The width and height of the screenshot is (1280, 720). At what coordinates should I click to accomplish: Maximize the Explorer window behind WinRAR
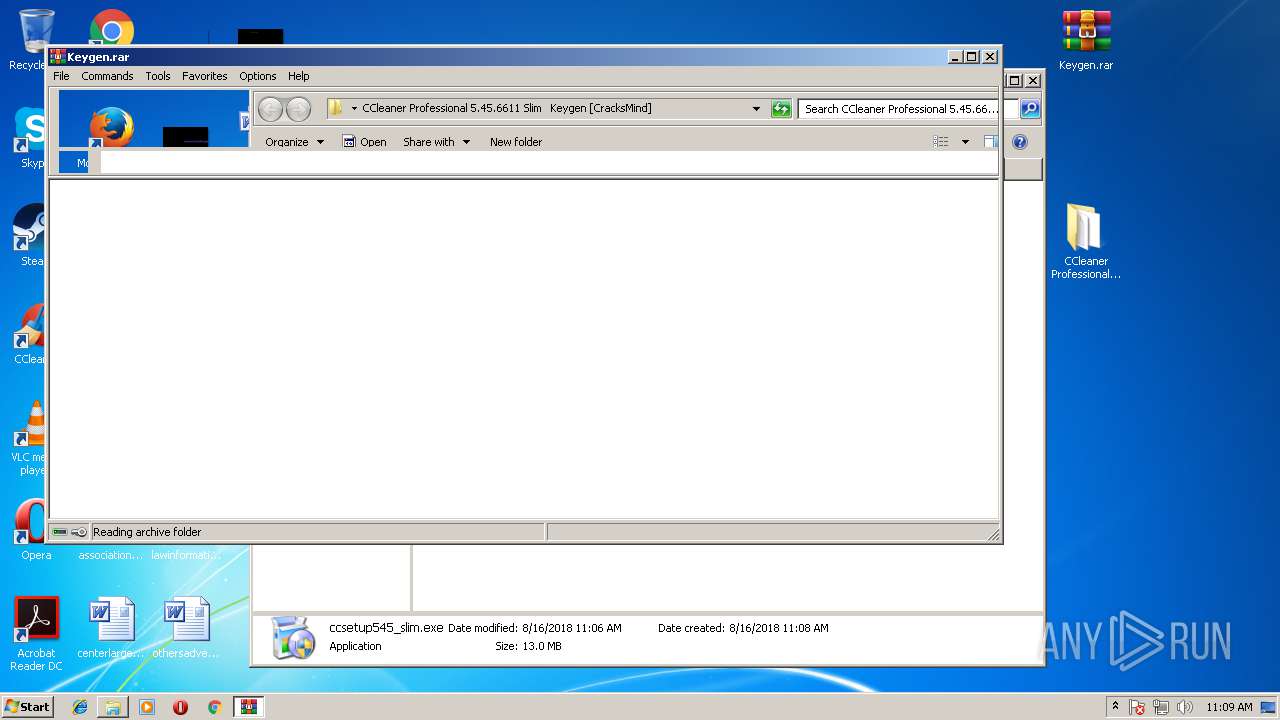[1014, 80]
